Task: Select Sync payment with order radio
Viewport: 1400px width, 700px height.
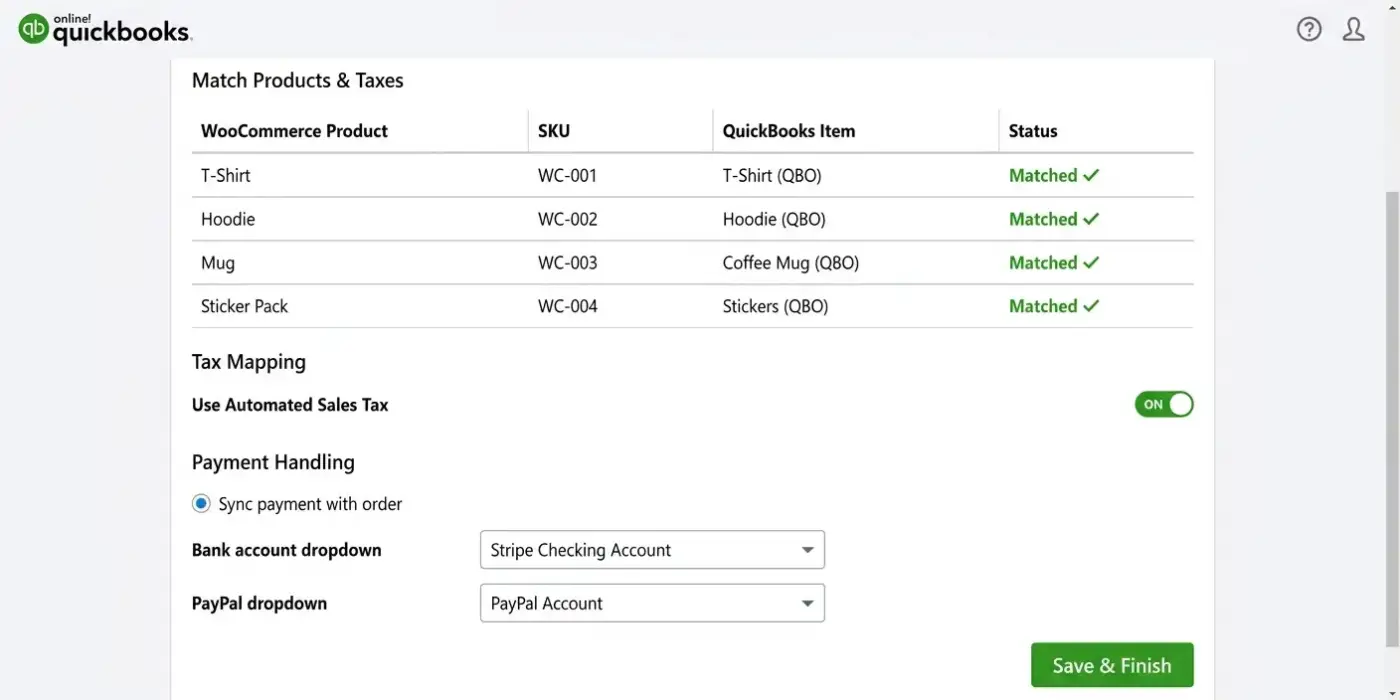Action: pyautogui.click(x=201, y=504)
